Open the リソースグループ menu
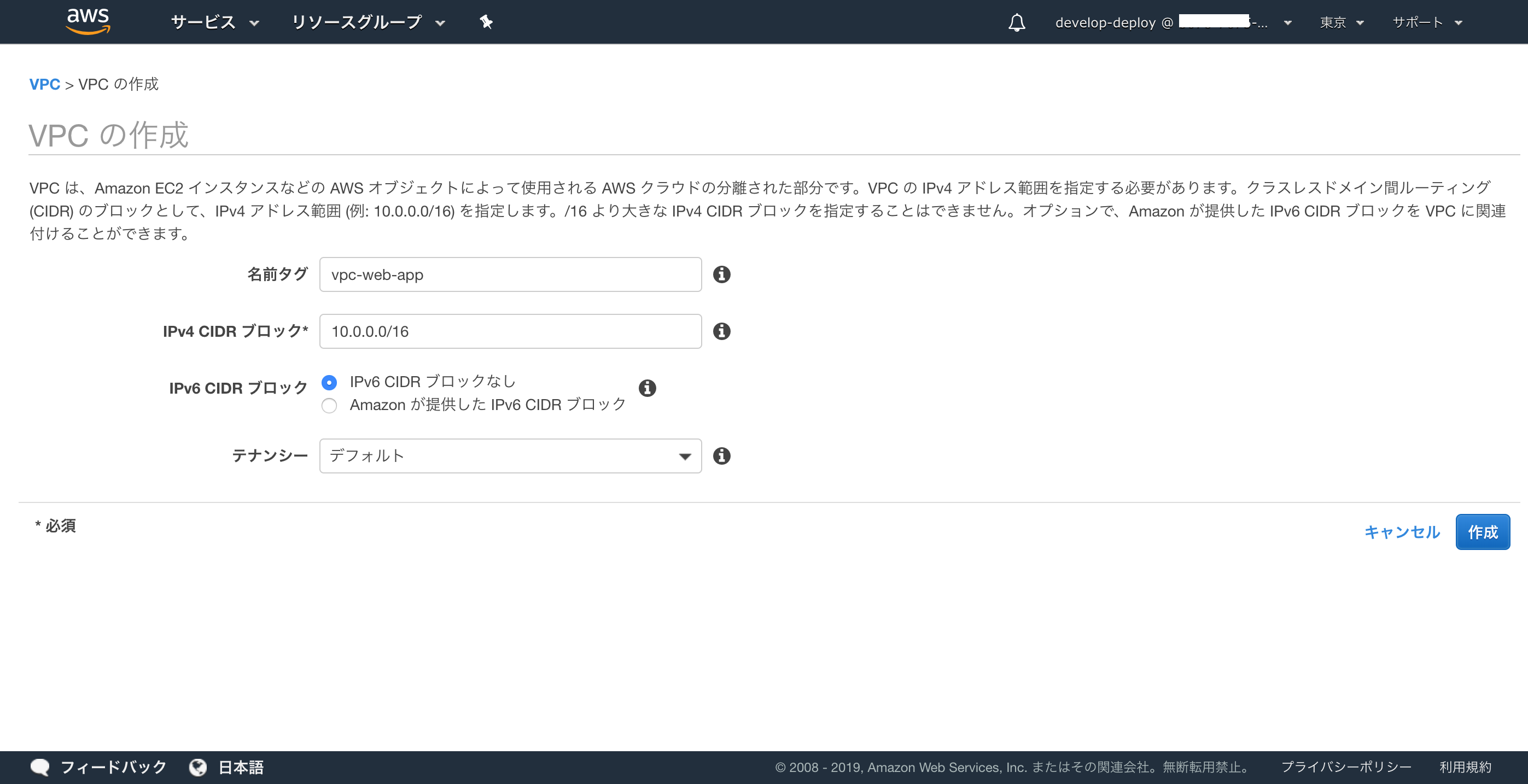 [x=368, y=22]
